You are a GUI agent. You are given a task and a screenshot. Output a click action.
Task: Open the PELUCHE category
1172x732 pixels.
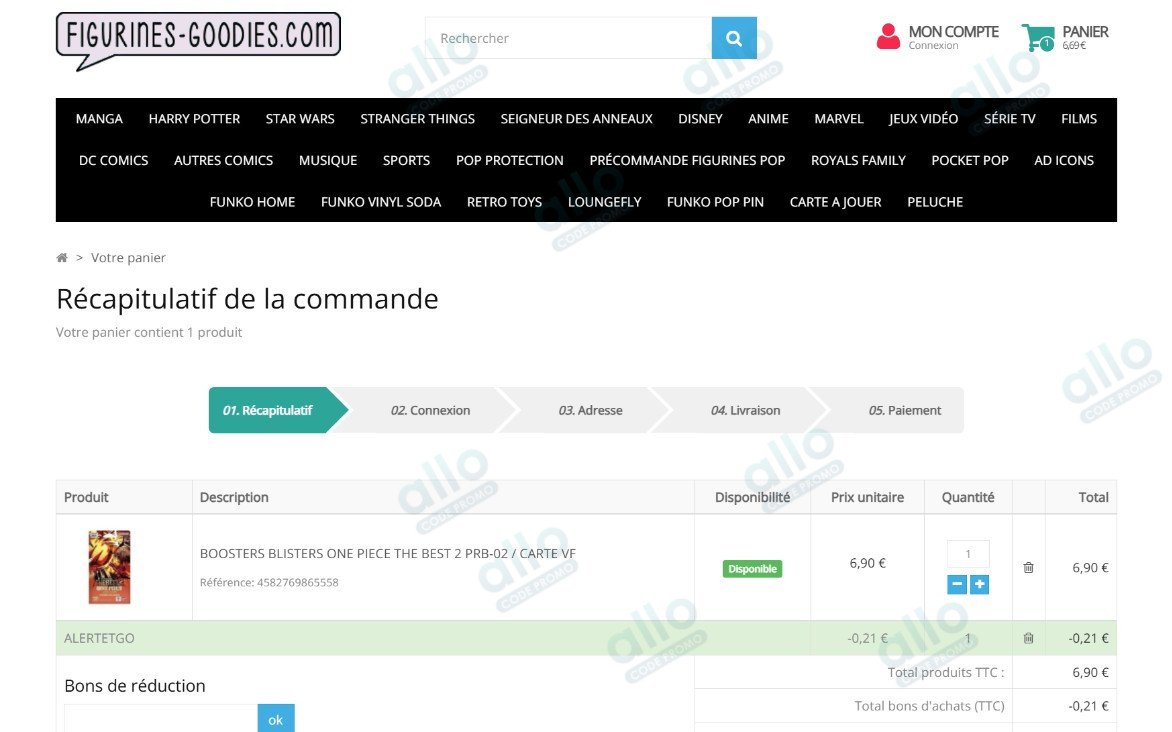coord(935,203)
